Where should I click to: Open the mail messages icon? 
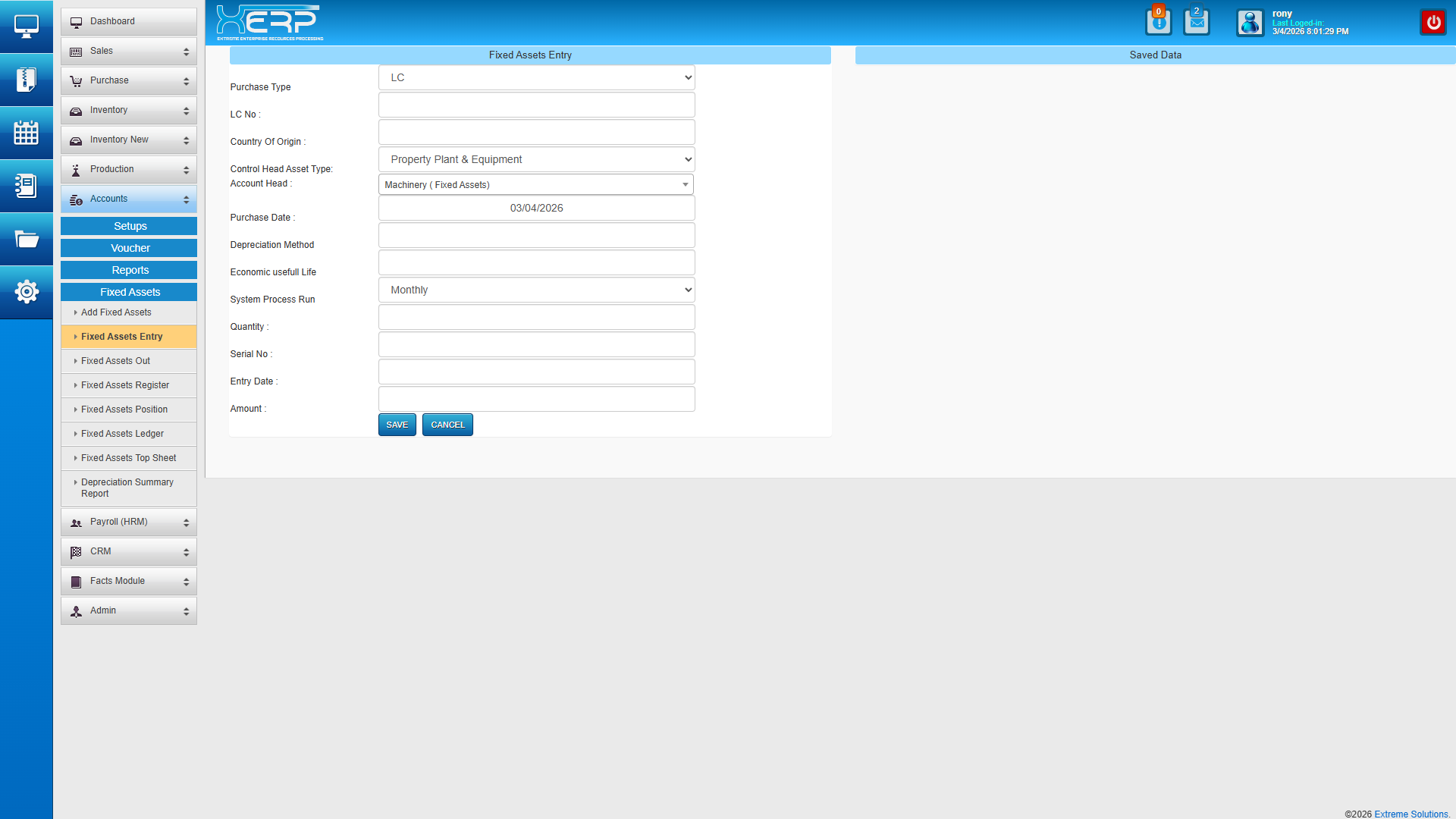[1197, 22]
